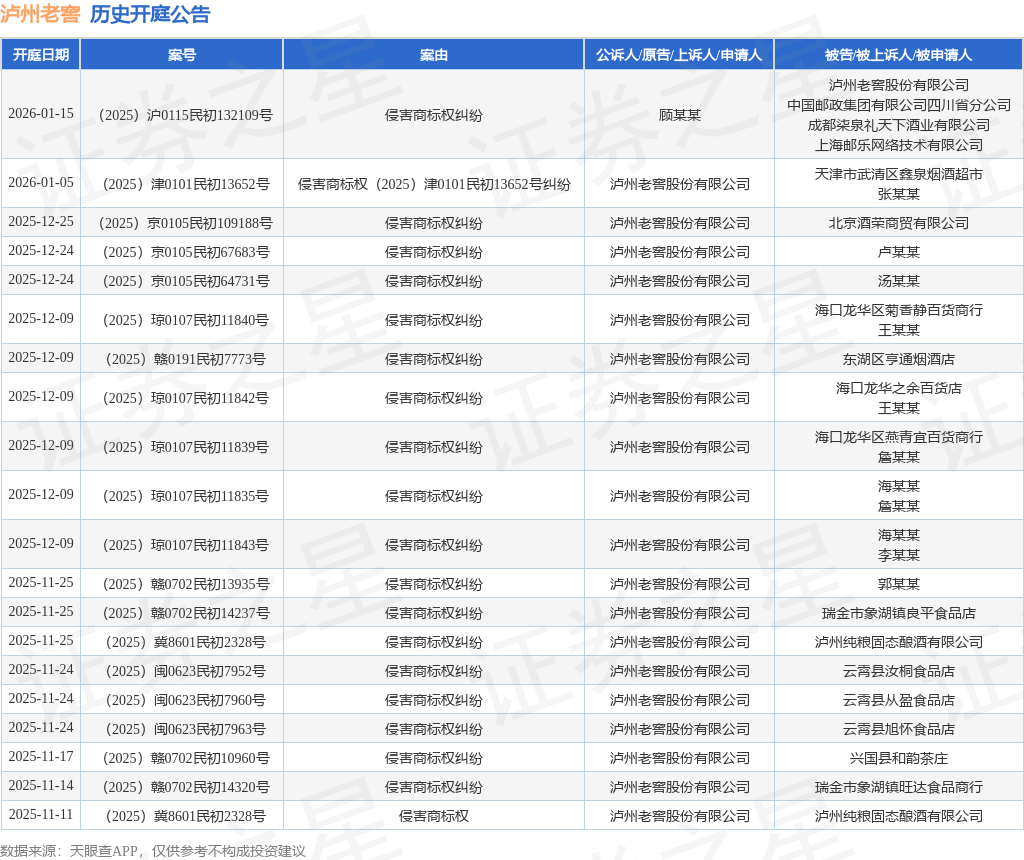This screenshot has height=860, width=1024.
Task: Click the 历史开庭公告 heading
Action: (x=150, y=14)
